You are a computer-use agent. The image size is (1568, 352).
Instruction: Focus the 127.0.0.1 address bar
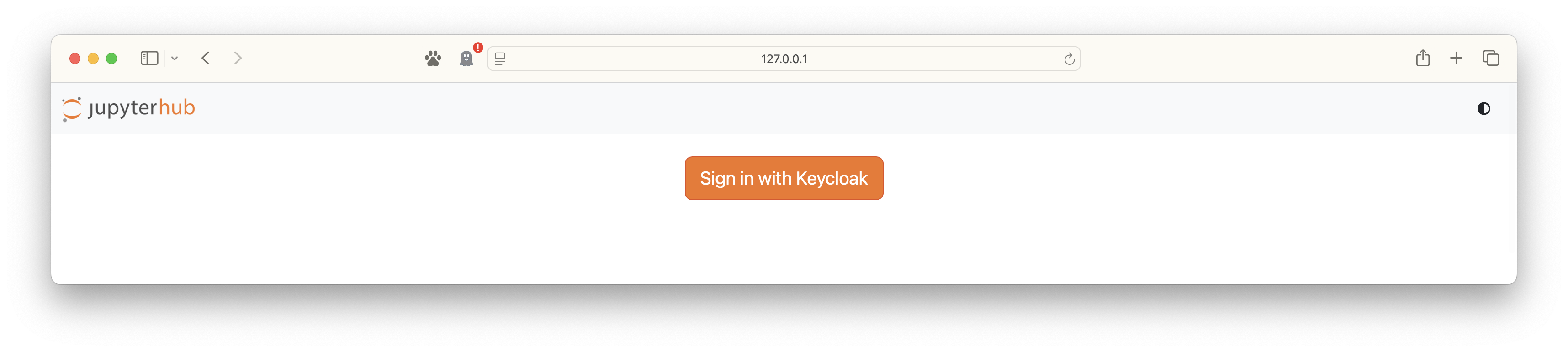coord(784,59)
